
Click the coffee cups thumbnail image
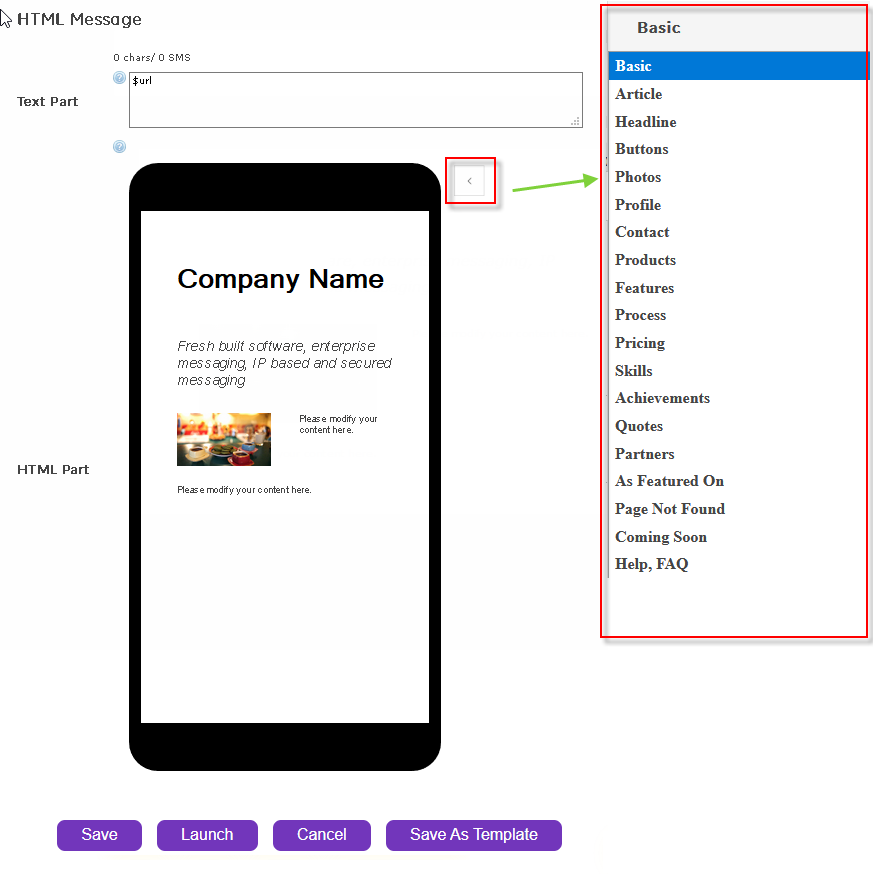(224, 439)
